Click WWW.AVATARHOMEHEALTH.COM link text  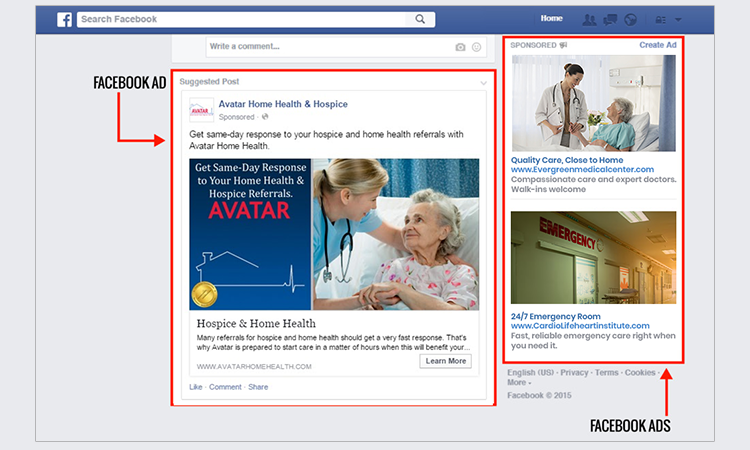[x=254, y=367]
